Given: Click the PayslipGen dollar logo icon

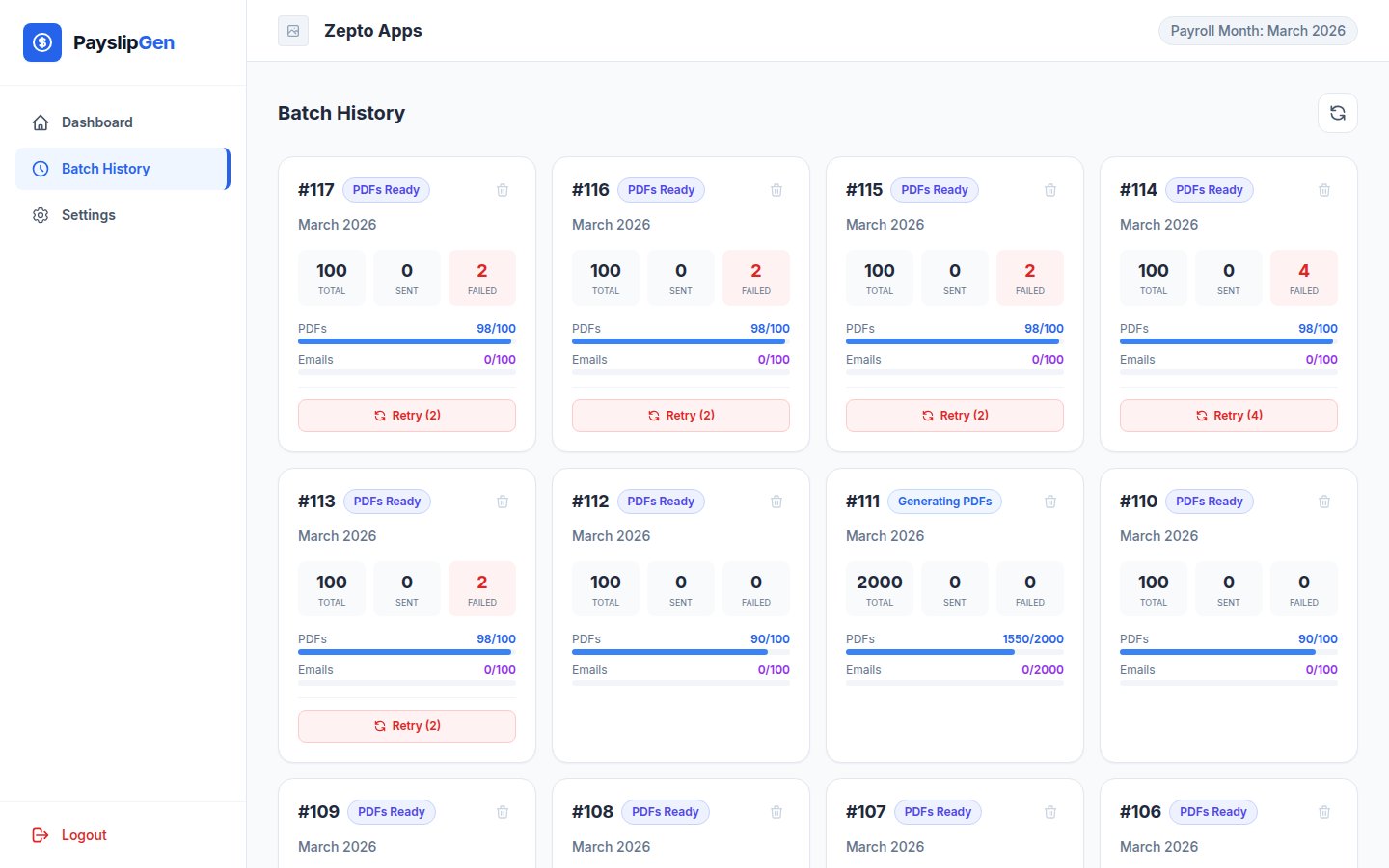Looking at the screenshot, I should (x=42, y=42).
